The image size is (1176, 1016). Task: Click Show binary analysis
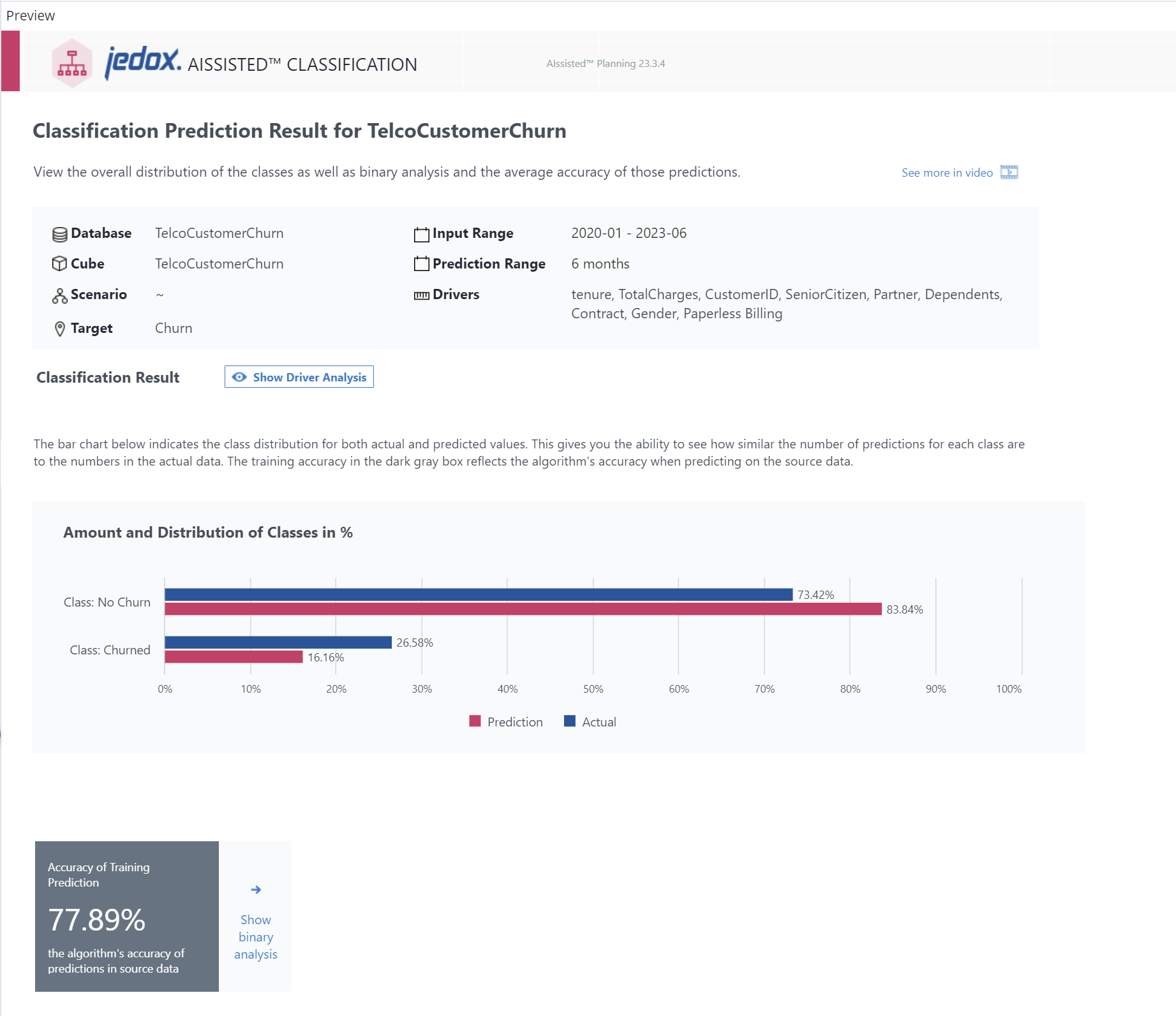point(255,937)
